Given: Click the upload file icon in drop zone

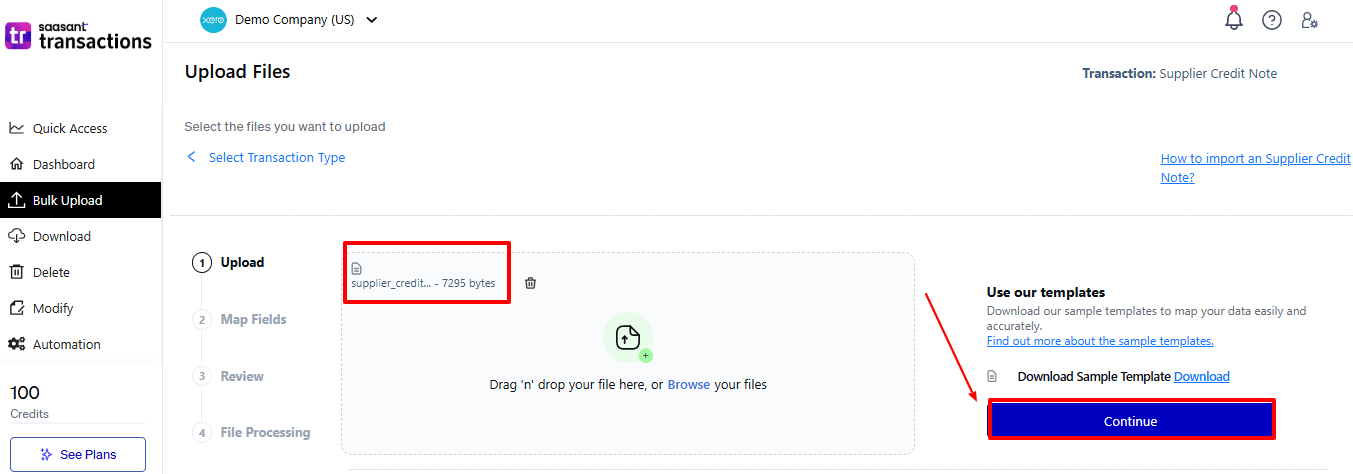Looking at the screenshot, I should point(627,338).
